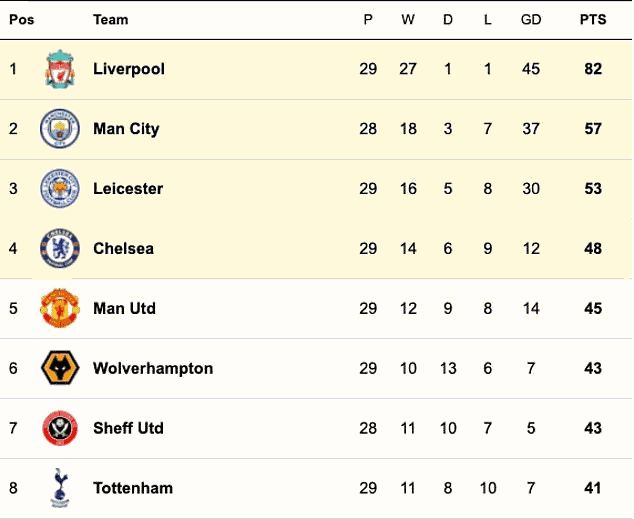This screenshot has height=519, width=634.
Task: Click the Sheff Utd team name
Action: coord(128,428)
